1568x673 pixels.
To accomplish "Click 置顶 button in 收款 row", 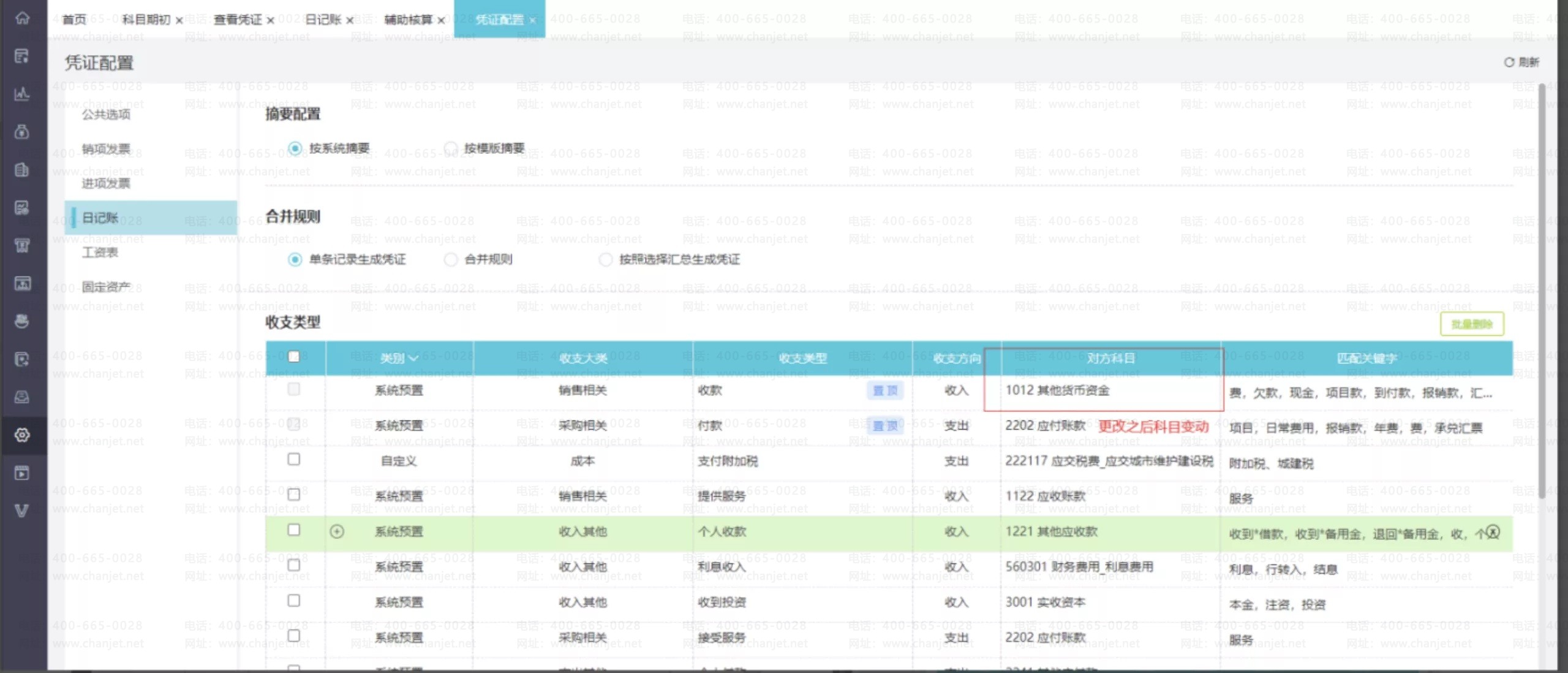I will click(x=885, y=390).
